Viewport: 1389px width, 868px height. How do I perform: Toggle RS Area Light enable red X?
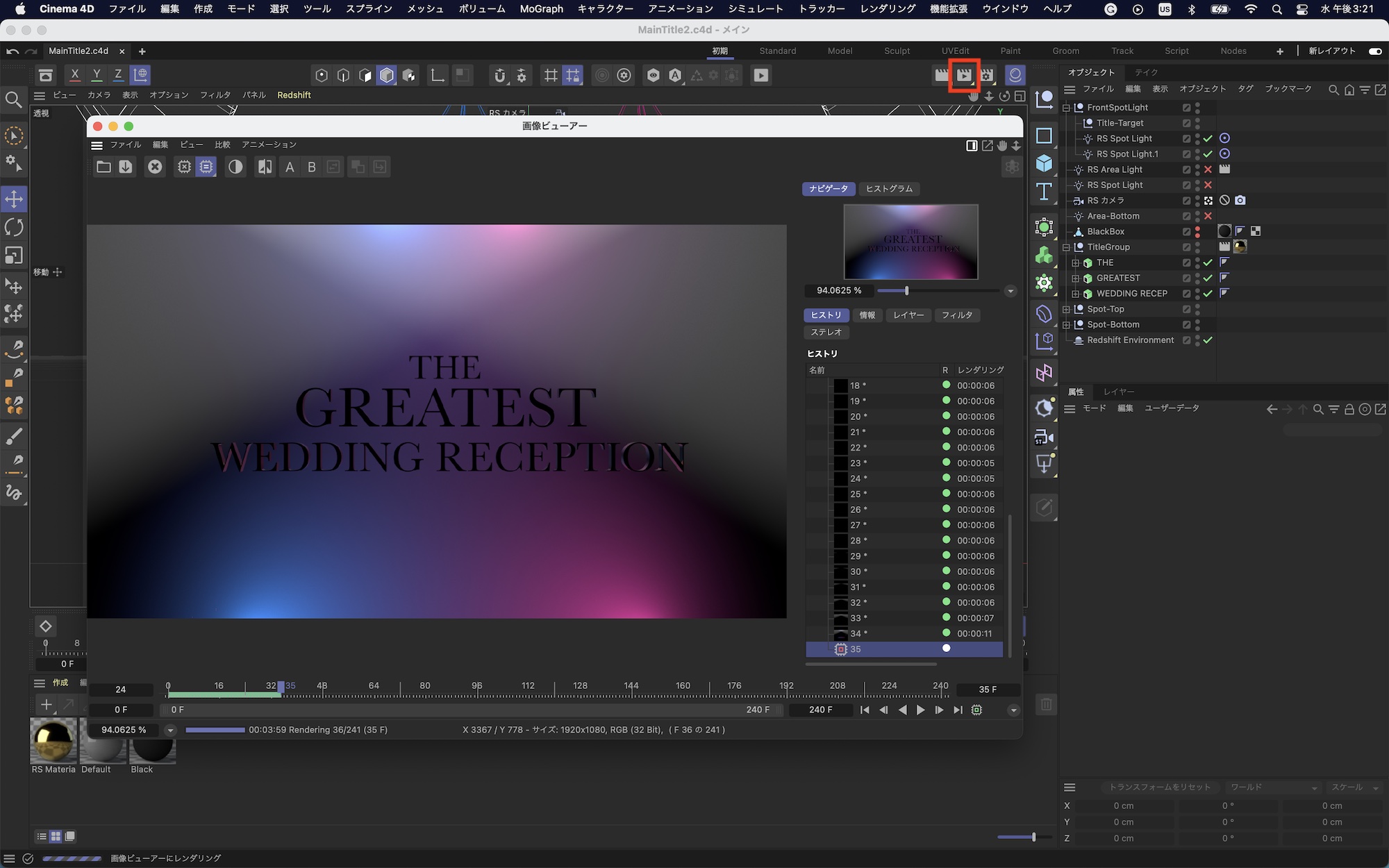(1208, 169)
